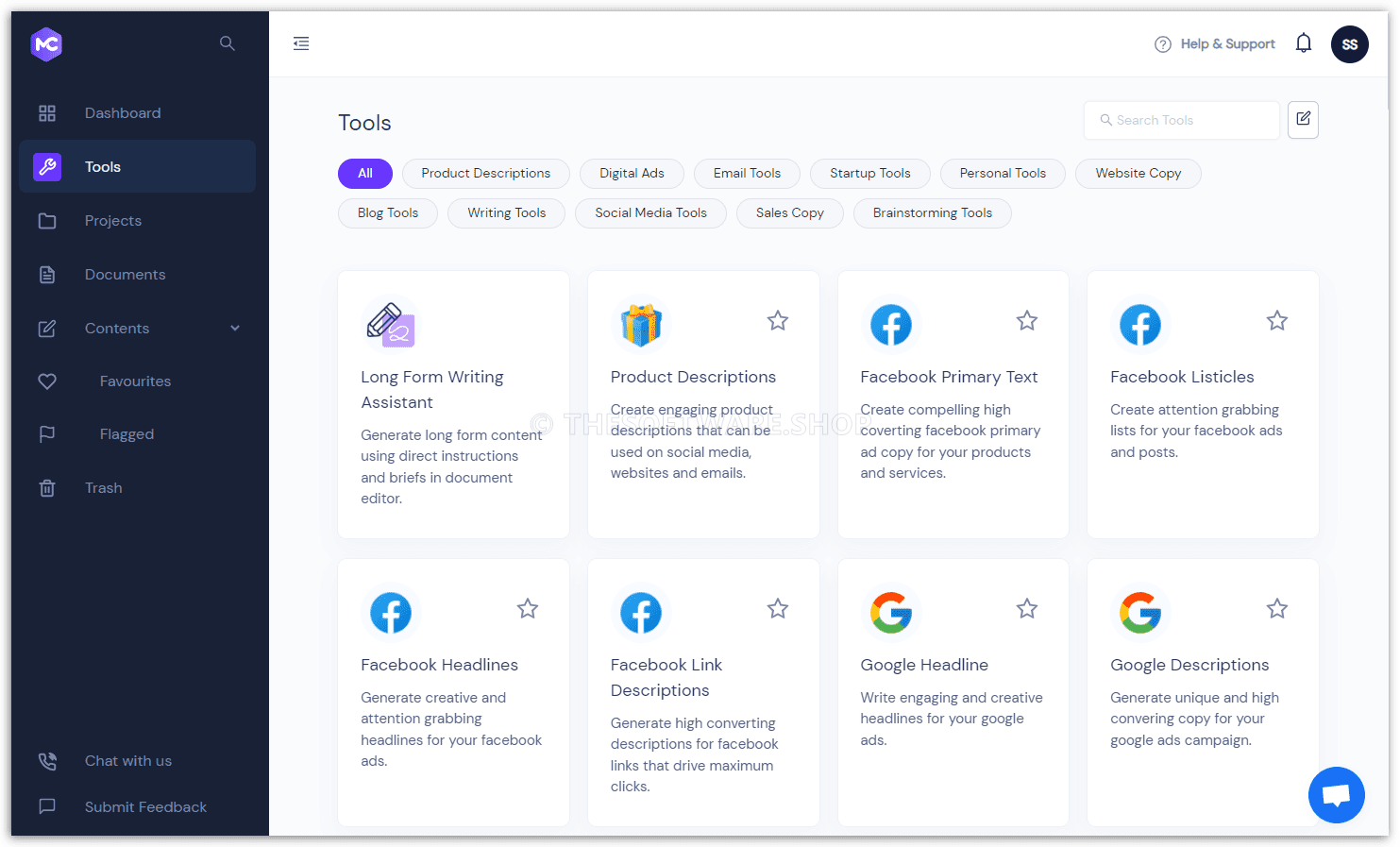Star the Facebook Primary Text tool

point(1027,321)
